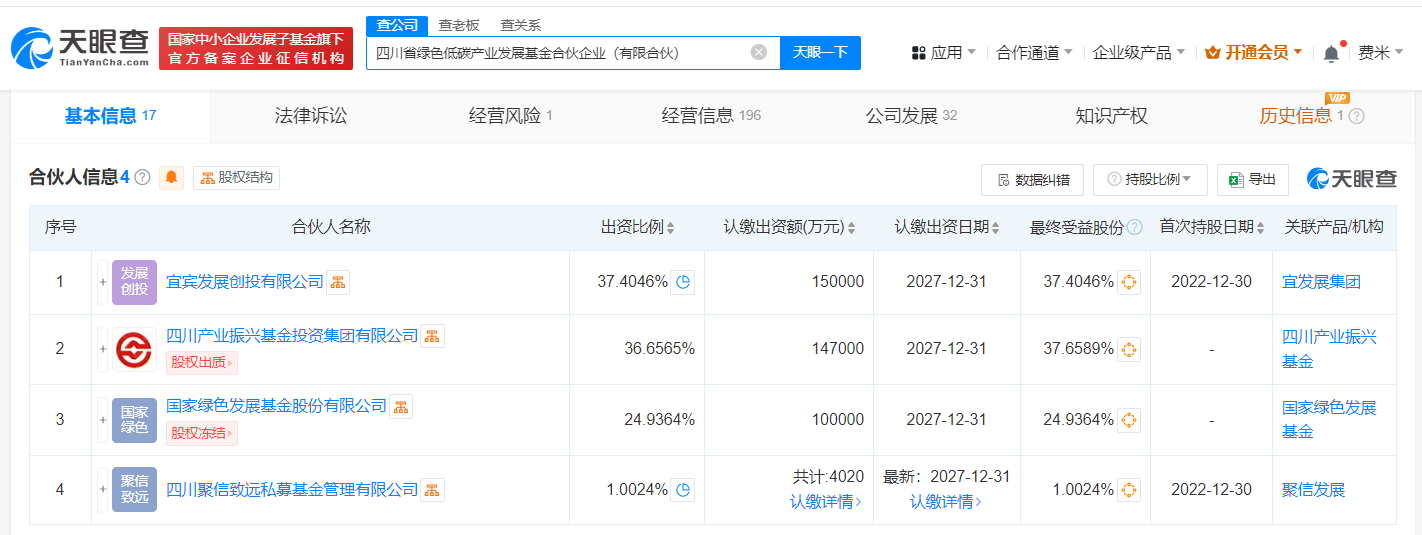The height and width of the screenshot is (535, 1422).
Task: Select the 公司发展 tab
Action: click(x=911, y=116)
